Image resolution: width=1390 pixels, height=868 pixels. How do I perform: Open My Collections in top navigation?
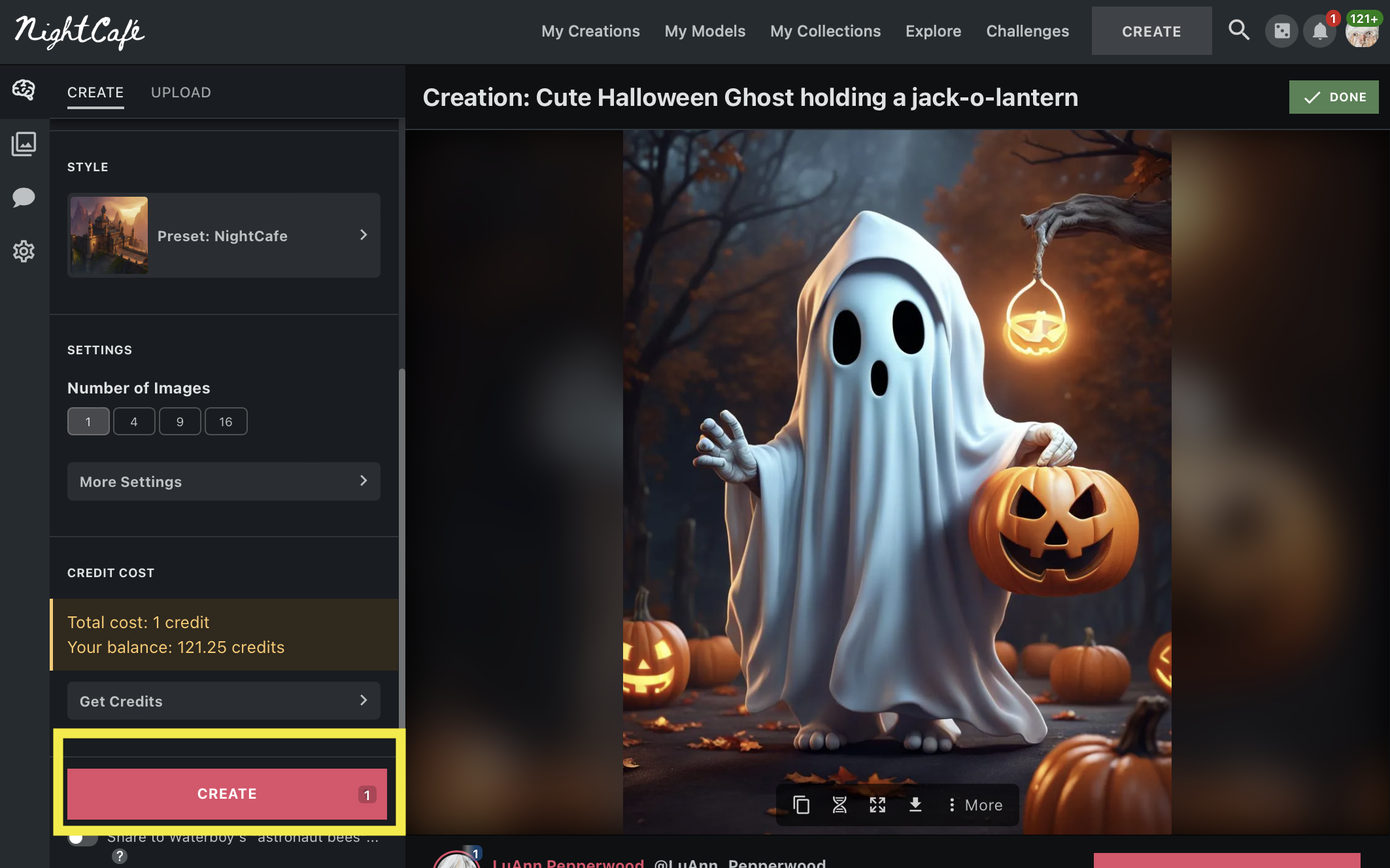tap(825, 31)
